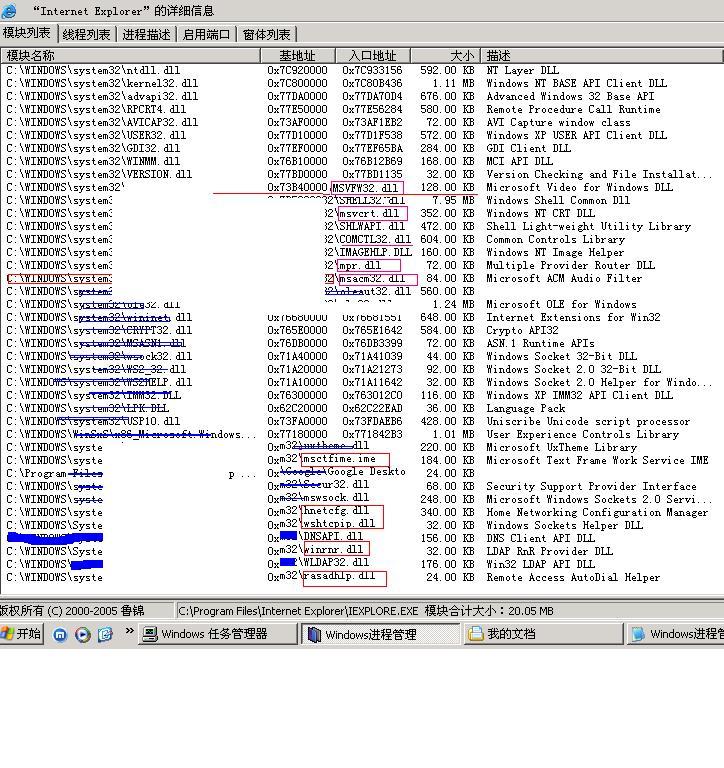Open the 线程列表 tab

click(x=86, y=34)
